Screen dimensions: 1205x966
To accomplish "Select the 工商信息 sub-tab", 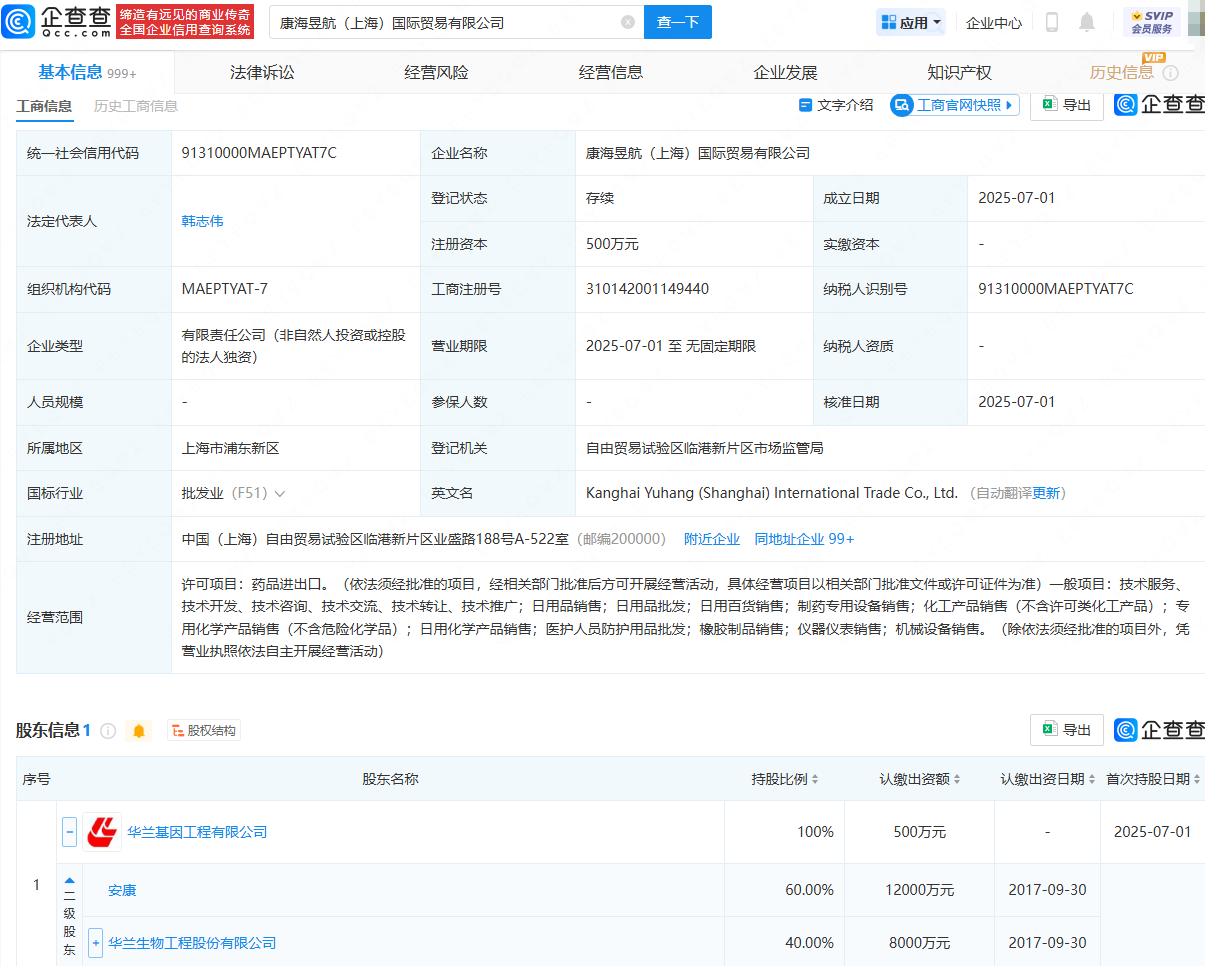I will (44, 106).
